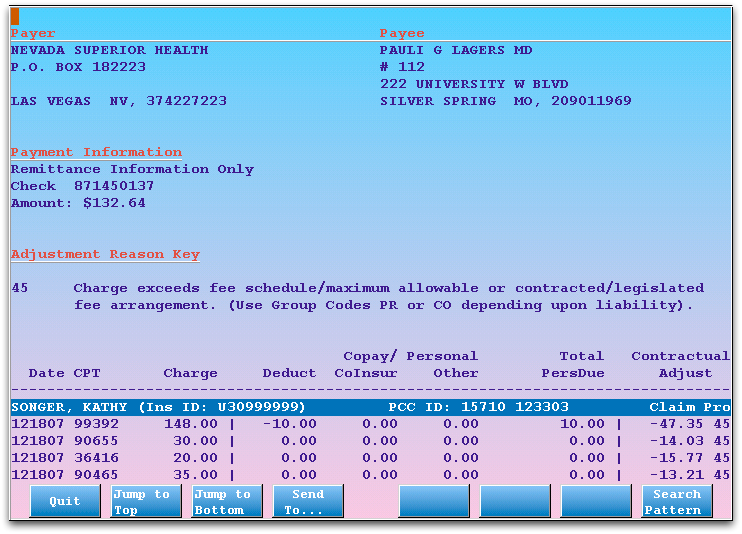Click contractual adjust value -13.21

tap(677, 475)
